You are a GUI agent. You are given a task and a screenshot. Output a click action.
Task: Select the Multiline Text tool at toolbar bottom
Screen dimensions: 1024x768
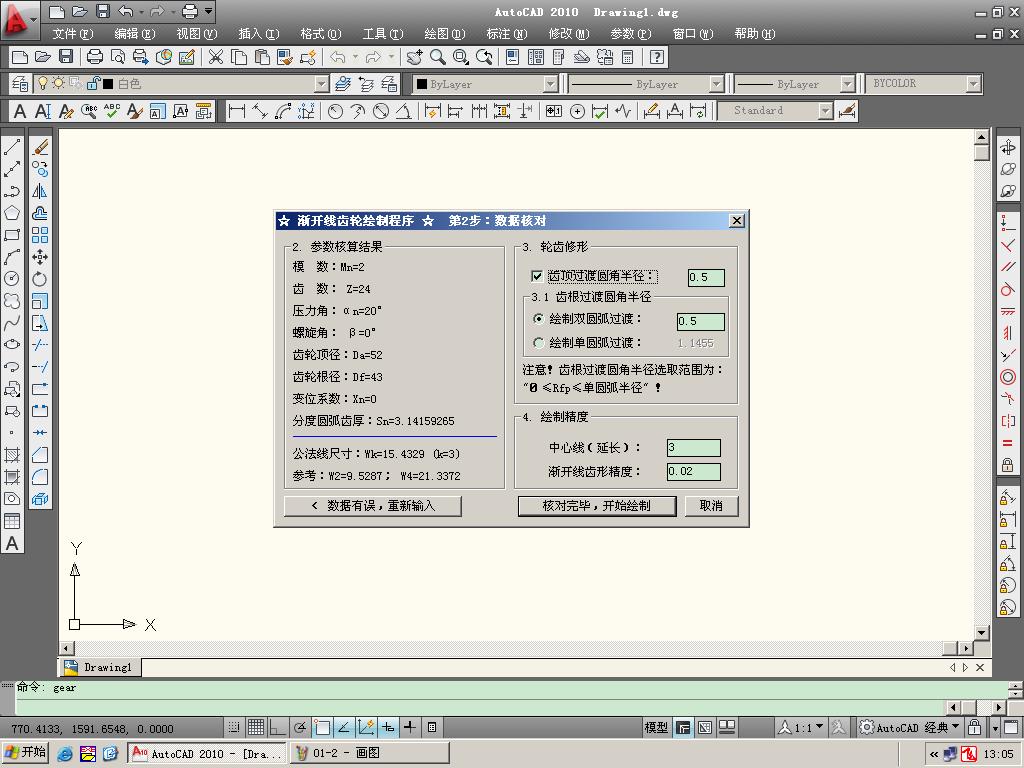(x=12, y=543)
